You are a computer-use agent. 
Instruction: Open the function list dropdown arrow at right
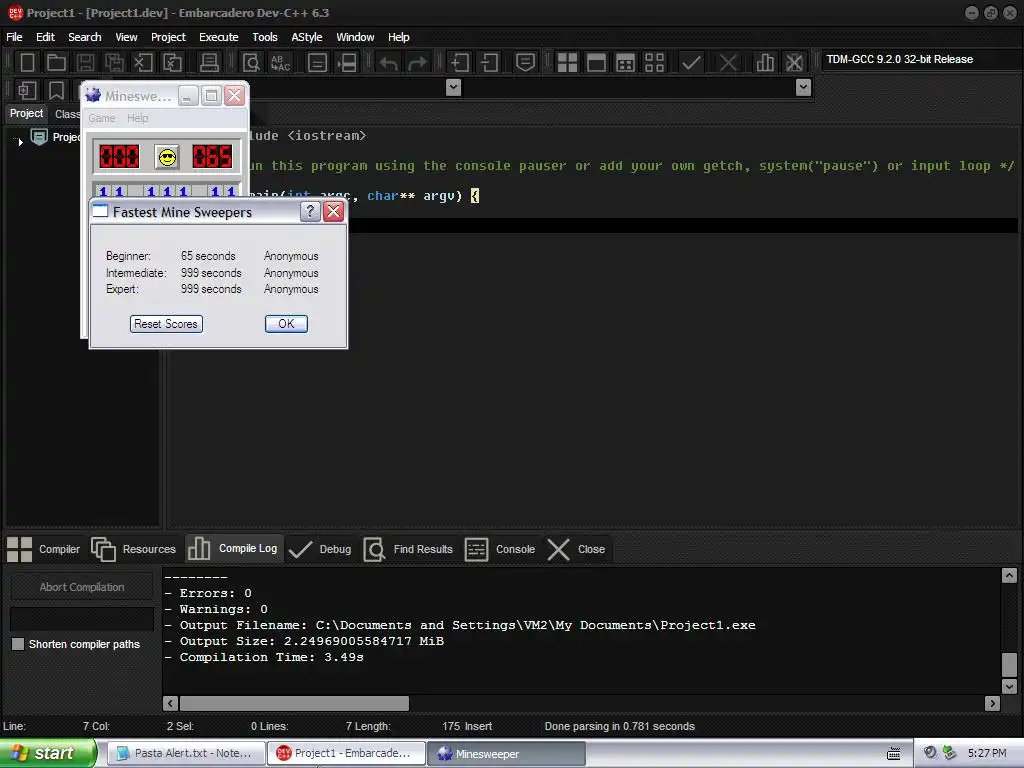tap(804, 88)
